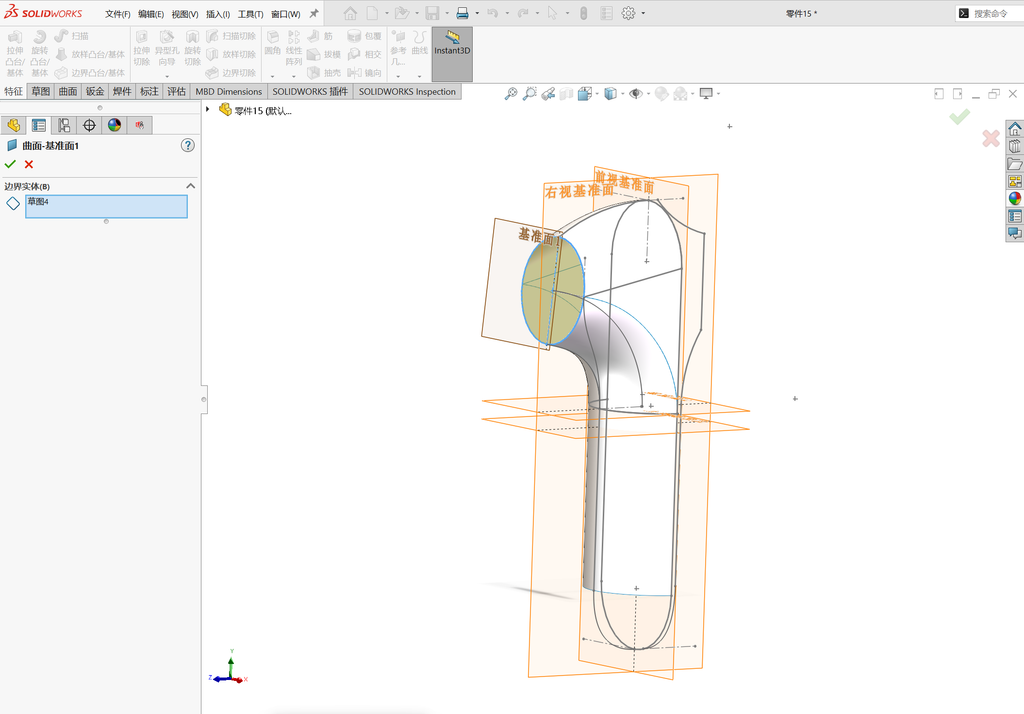Open SOLIDWORKS Resources home task pane icon

[x=1015, y=128]
